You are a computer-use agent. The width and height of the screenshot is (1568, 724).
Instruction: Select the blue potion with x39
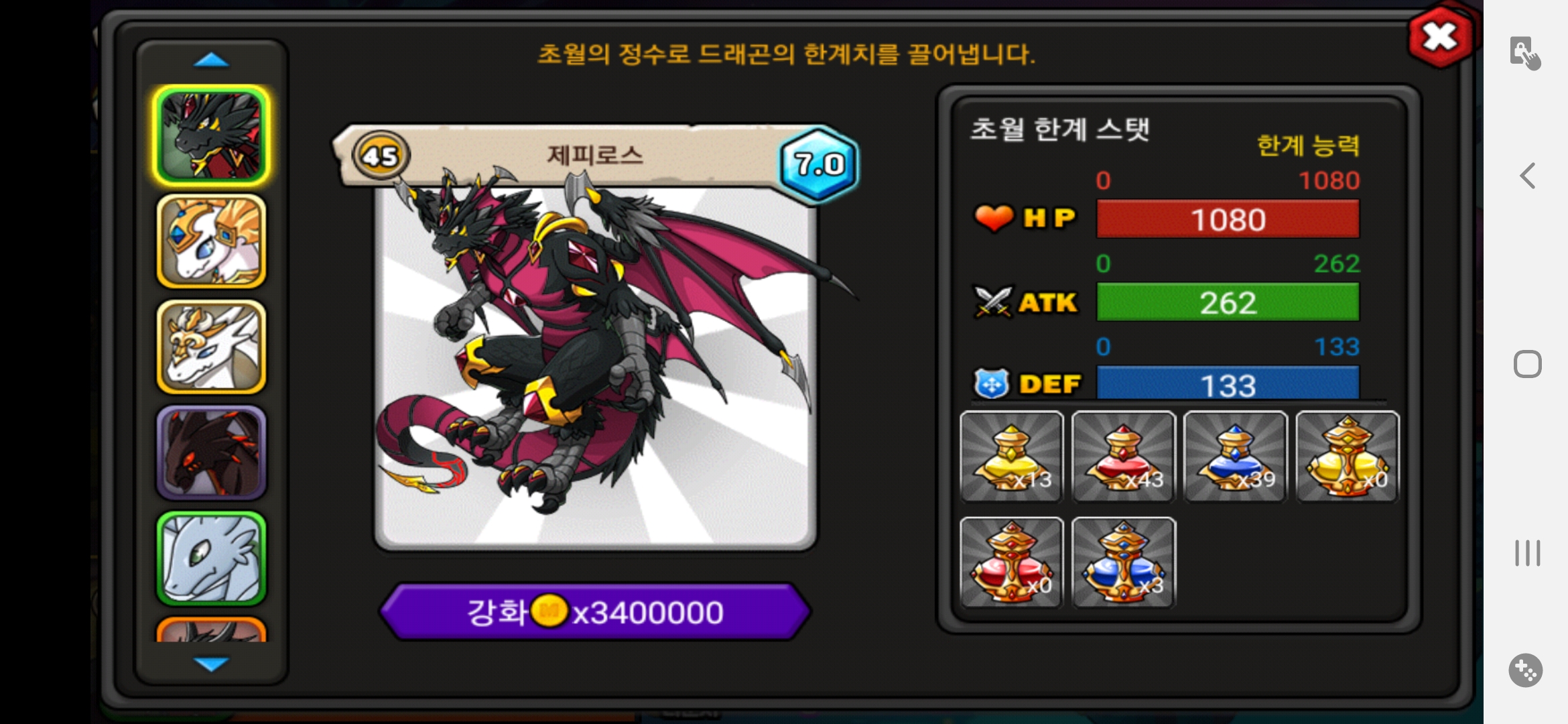1235,457
